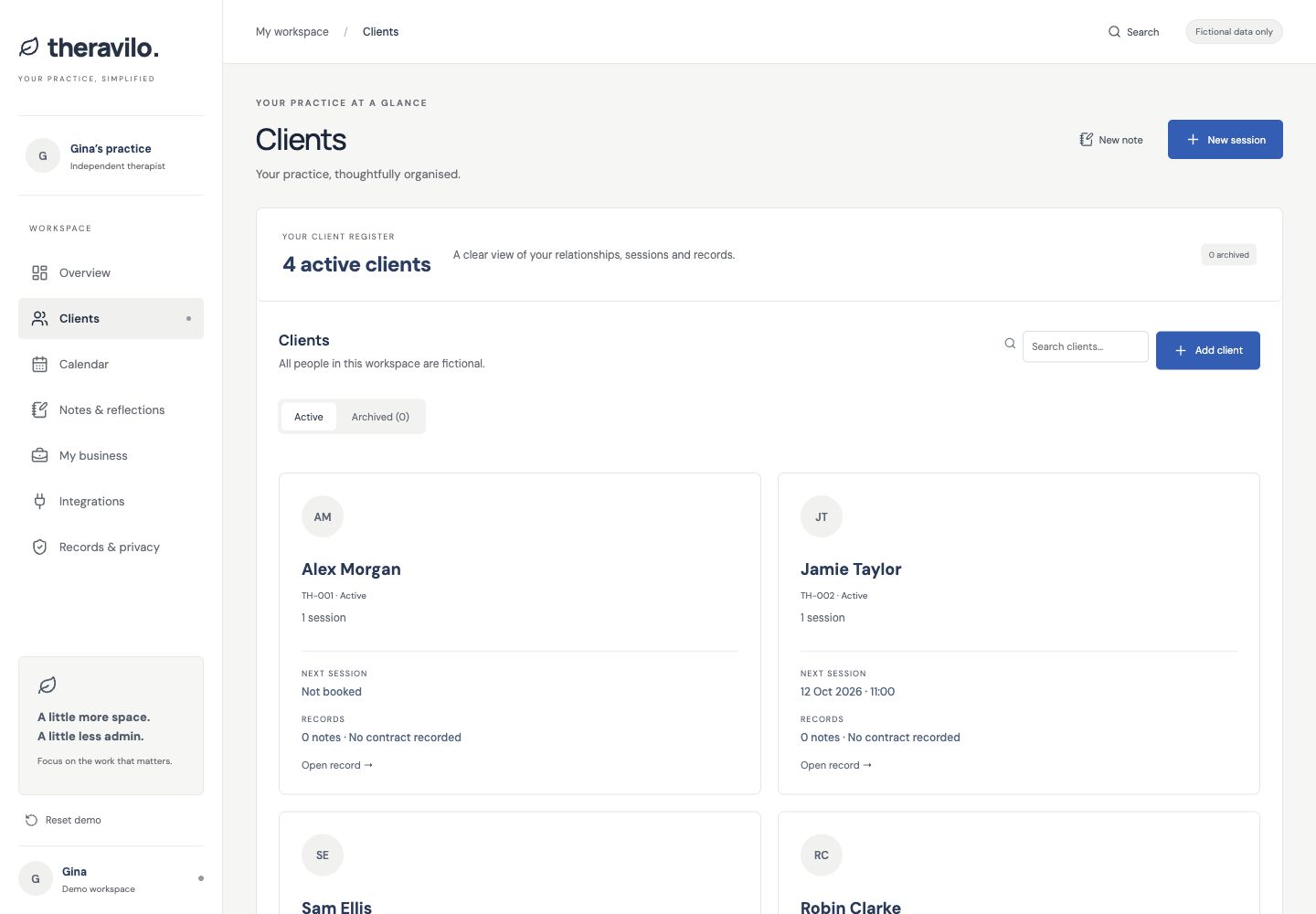
Task: Click 'Not booked' under Alex Morgan
Action: coord(332,692)
